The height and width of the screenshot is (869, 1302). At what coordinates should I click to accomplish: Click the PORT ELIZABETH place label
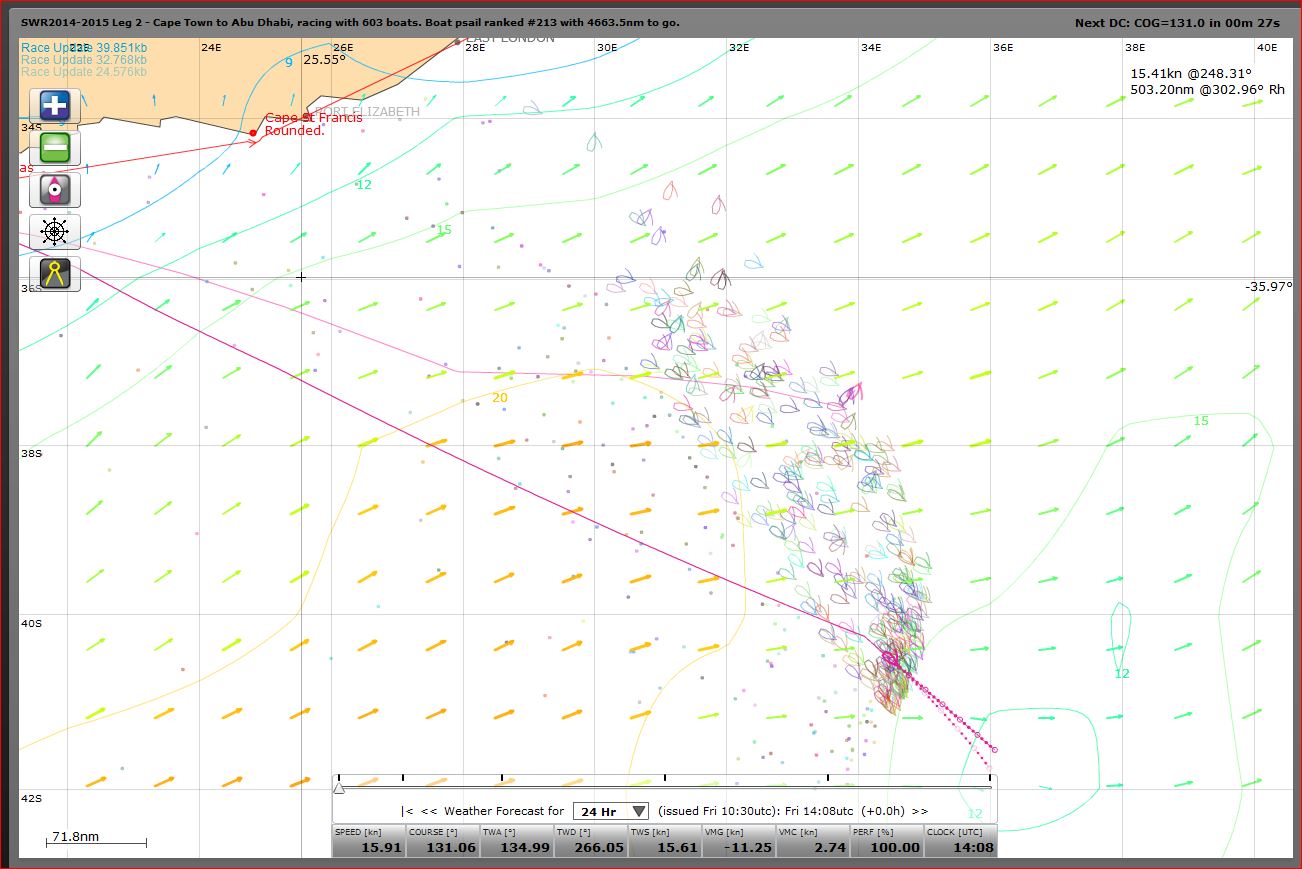(367, 112)
